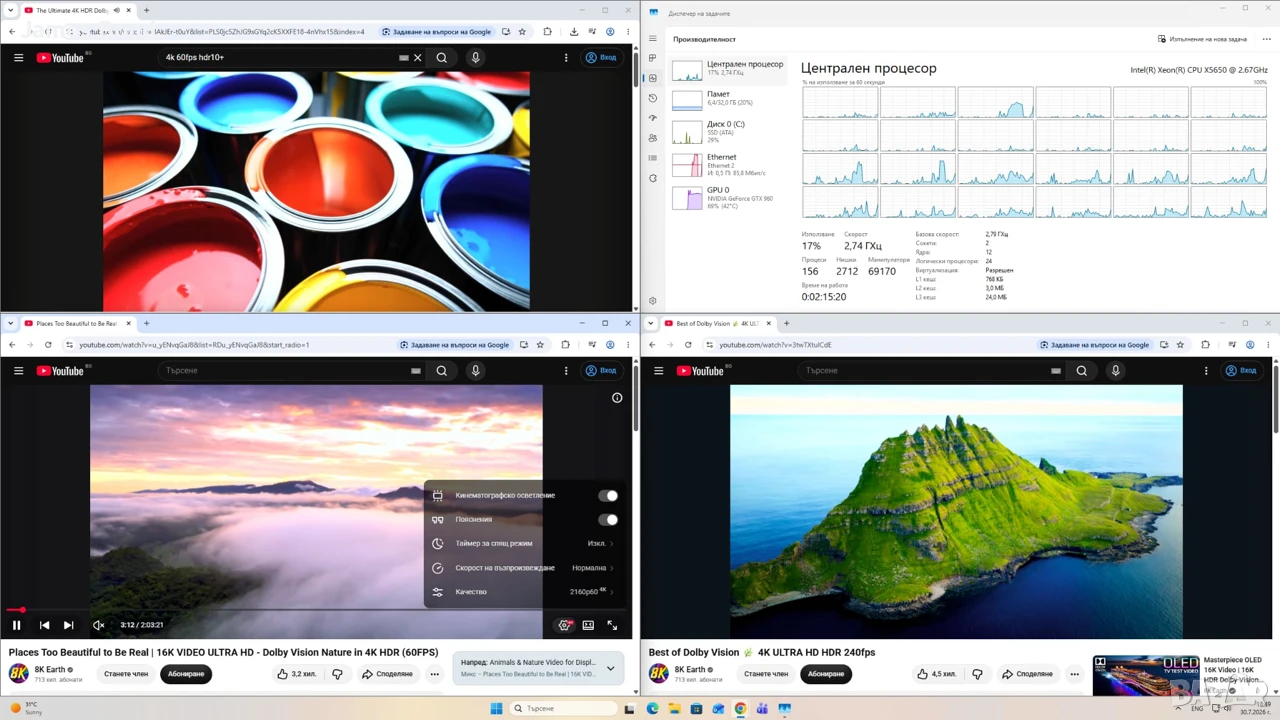Open tab search dropdown in top-left Chrome

pos(11,11)
